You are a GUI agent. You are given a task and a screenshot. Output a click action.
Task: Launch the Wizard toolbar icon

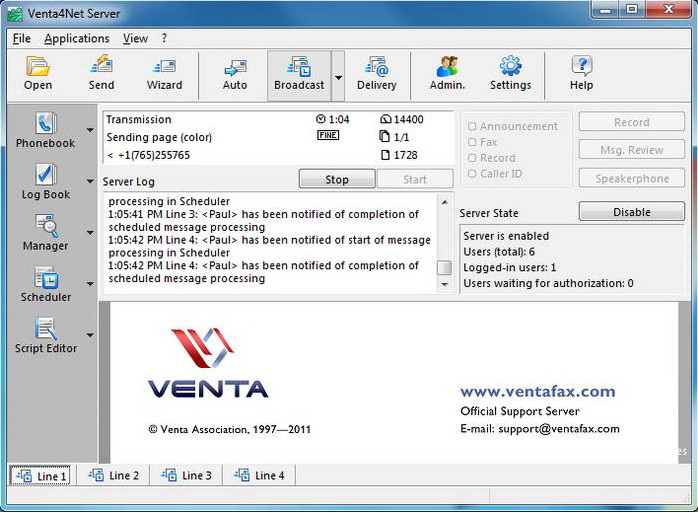[x=164, y=66]
